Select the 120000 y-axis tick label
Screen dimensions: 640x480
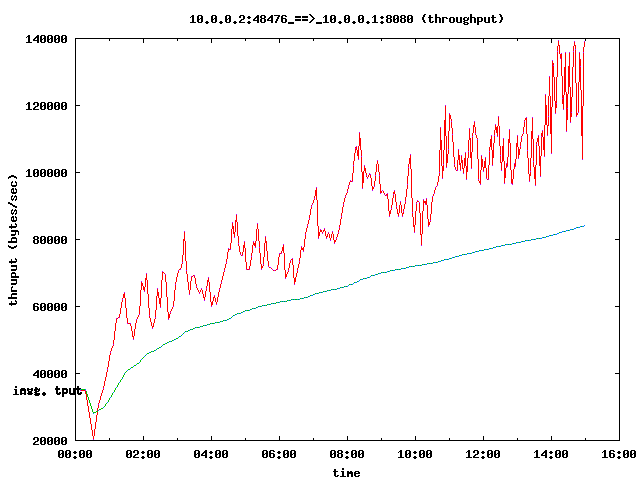pos(46,106)
